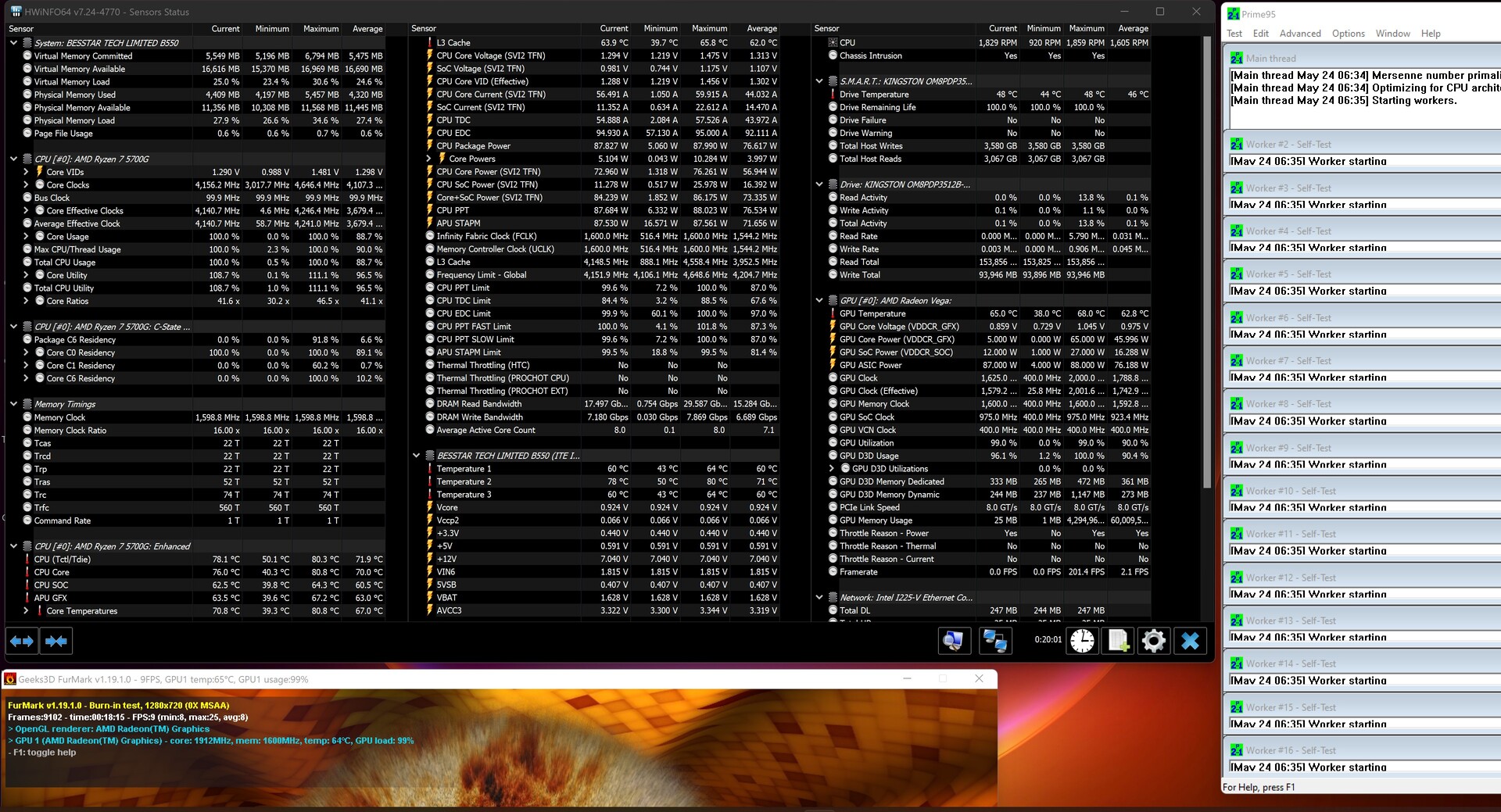Click the Worker #2 window icon in Prime95

pyautogui.click(x=1237, y=145)
